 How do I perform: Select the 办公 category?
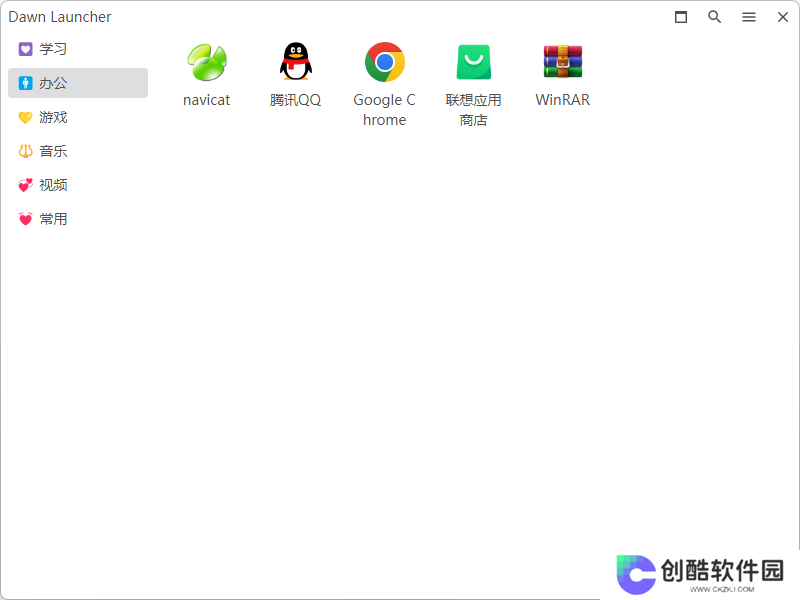(78, 83)
